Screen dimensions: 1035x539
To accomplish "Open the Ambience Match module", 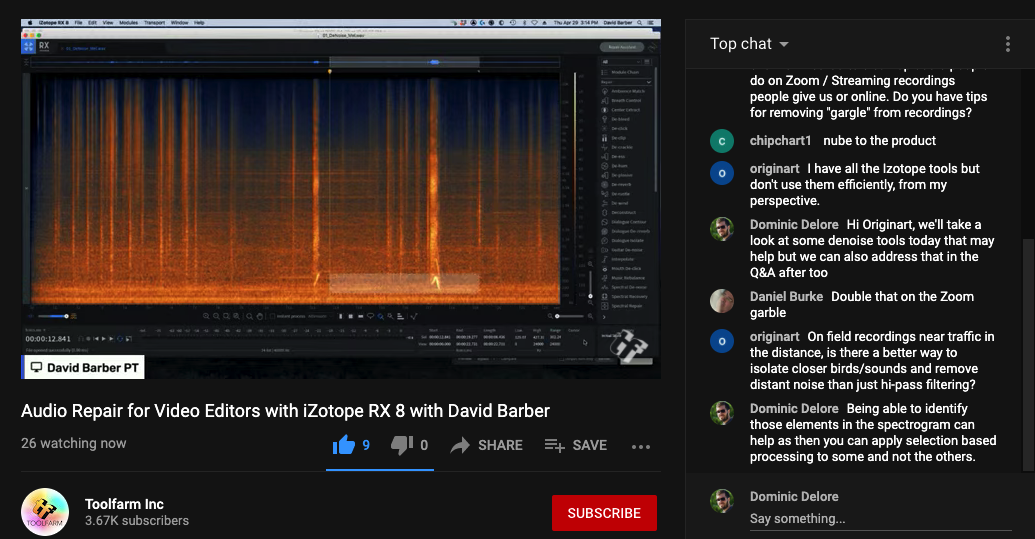I will point(622,91).
